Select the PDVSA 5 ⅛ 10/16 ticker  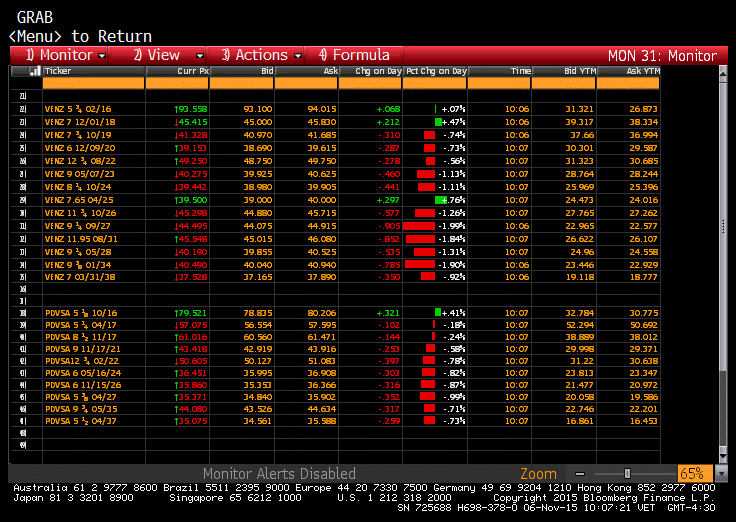click(81, 313)
